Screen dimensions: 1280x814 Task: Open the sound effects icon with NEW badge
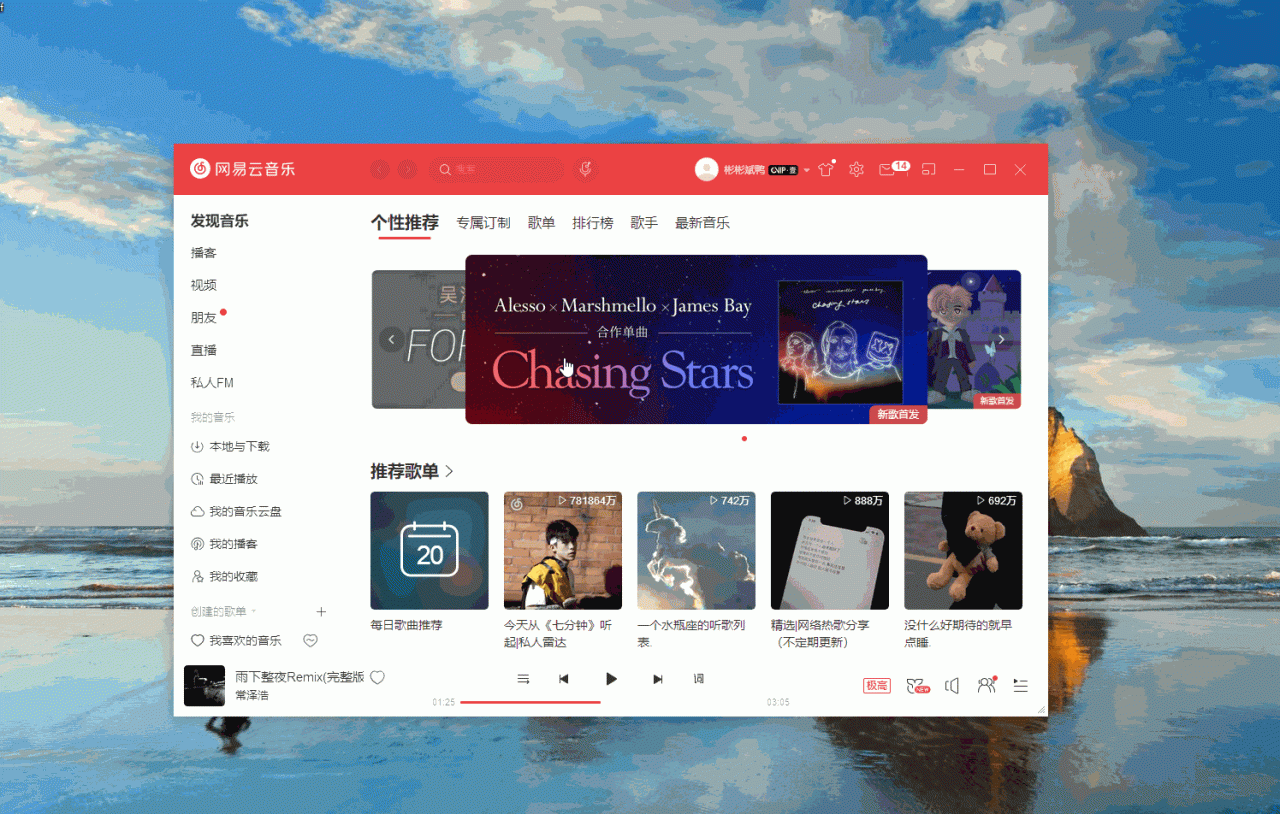pyautogui.click(x=916, y=685)
